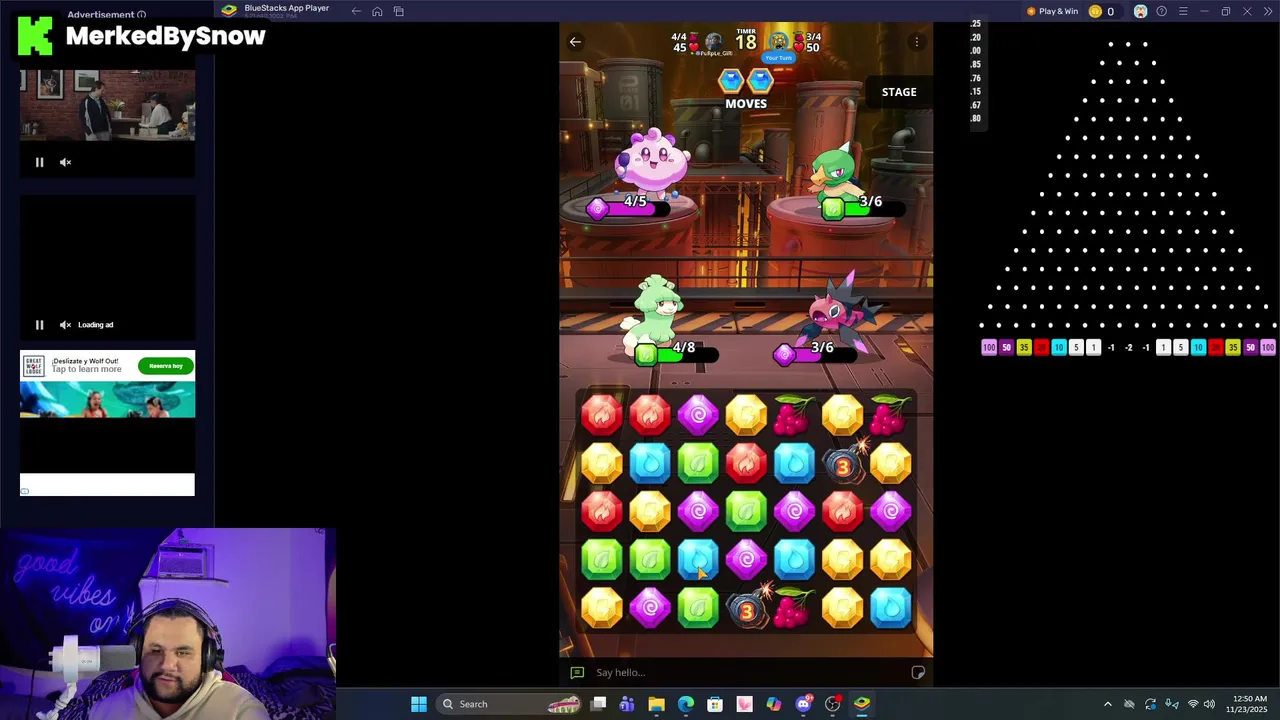Open BlueStacks hamburger menu
The height and width of the screenshot is (720, 1280).
[x=1183, y=12]
